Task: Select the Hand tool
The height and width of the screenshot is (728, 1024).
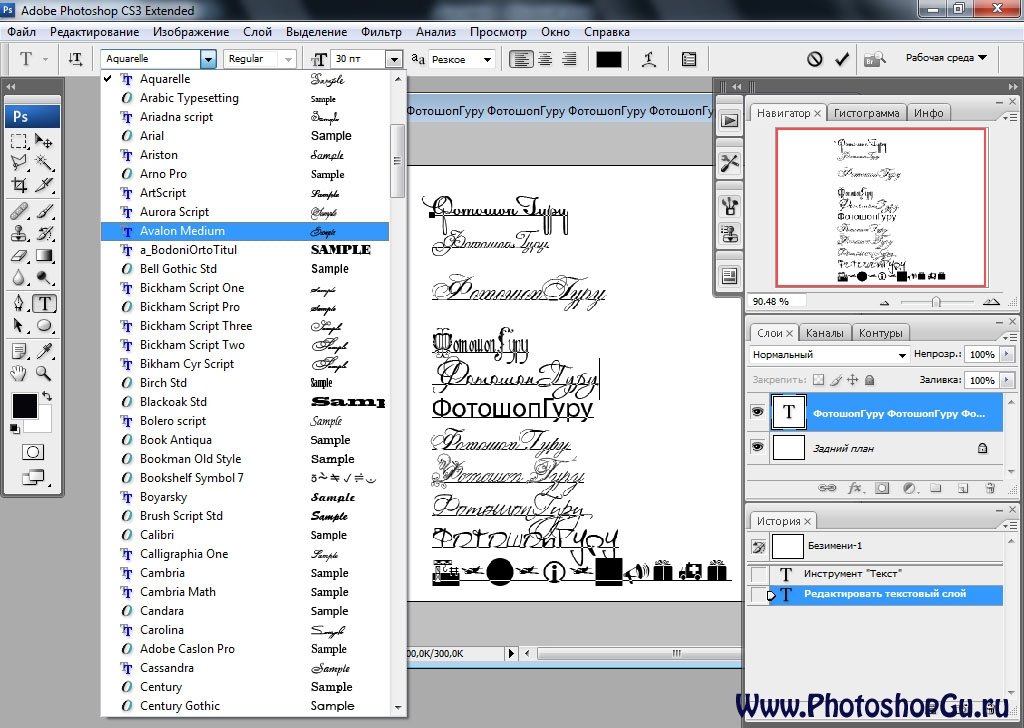Action: (19, 373)
